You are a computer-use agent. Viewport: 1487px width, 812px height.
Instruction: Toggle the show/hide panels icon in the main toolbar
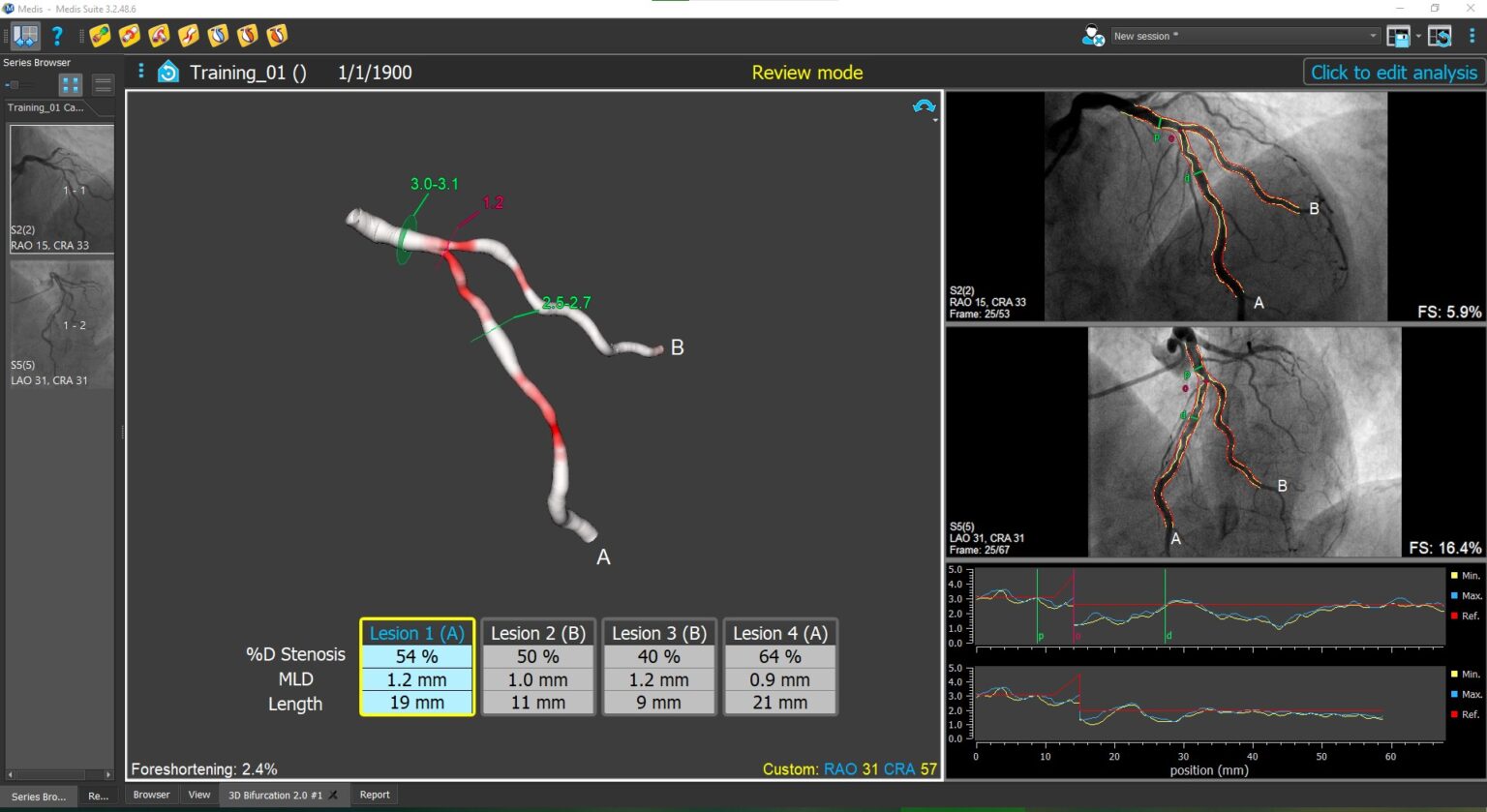[25, 37]
